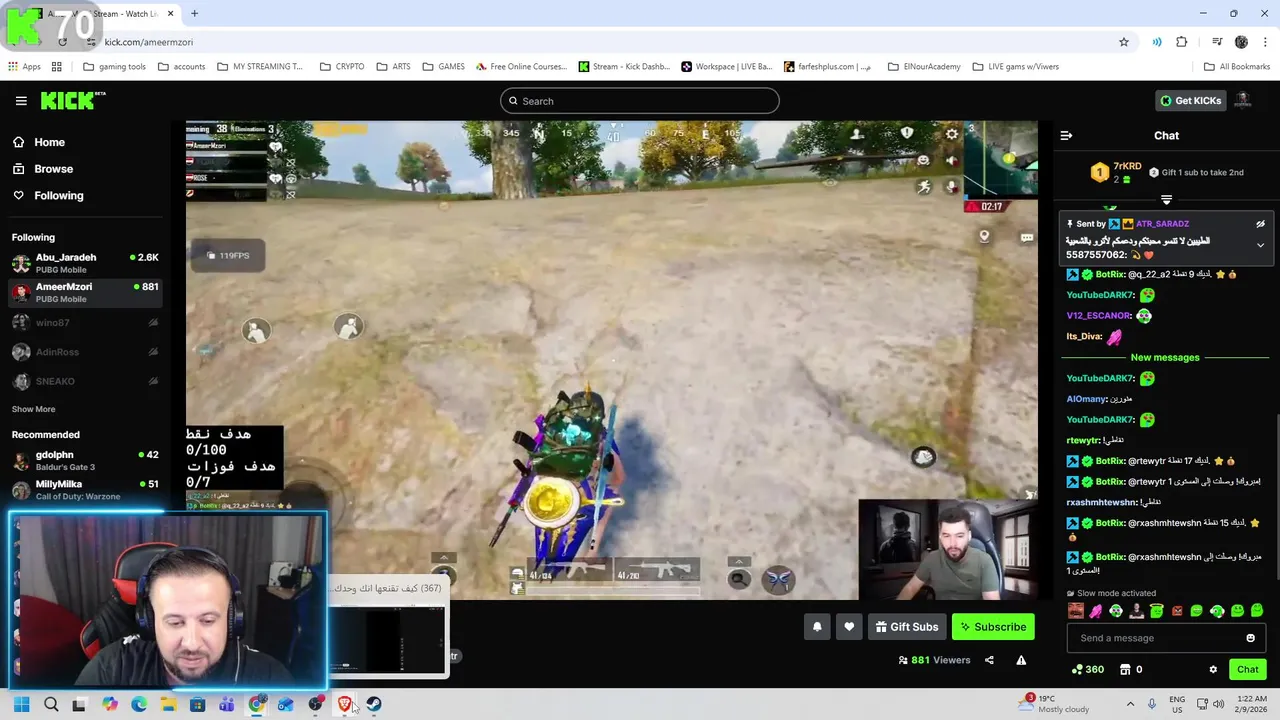Share the stream via share icon

point(989,660)
